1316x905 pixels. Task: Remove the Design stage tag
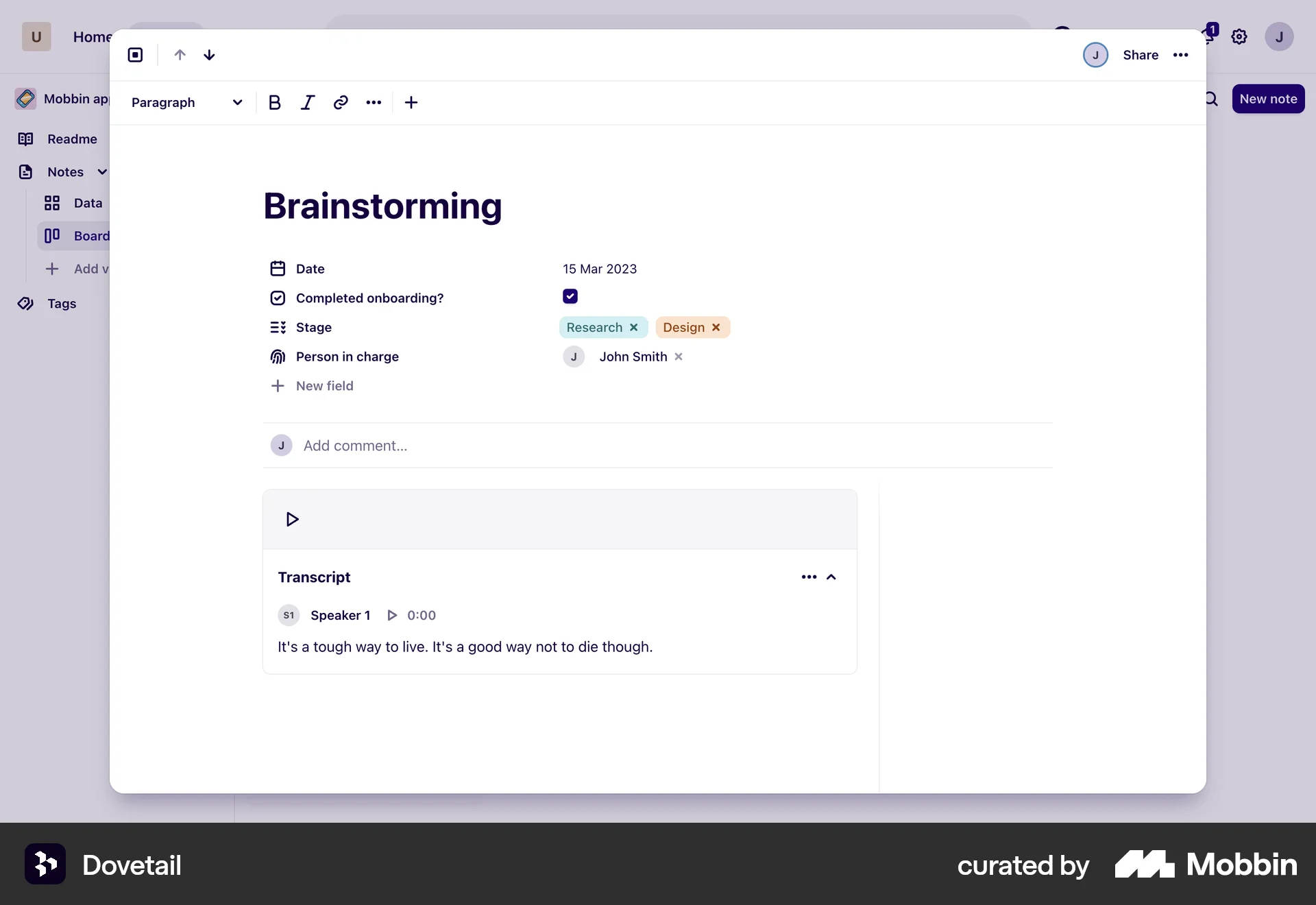click(716, 328)
